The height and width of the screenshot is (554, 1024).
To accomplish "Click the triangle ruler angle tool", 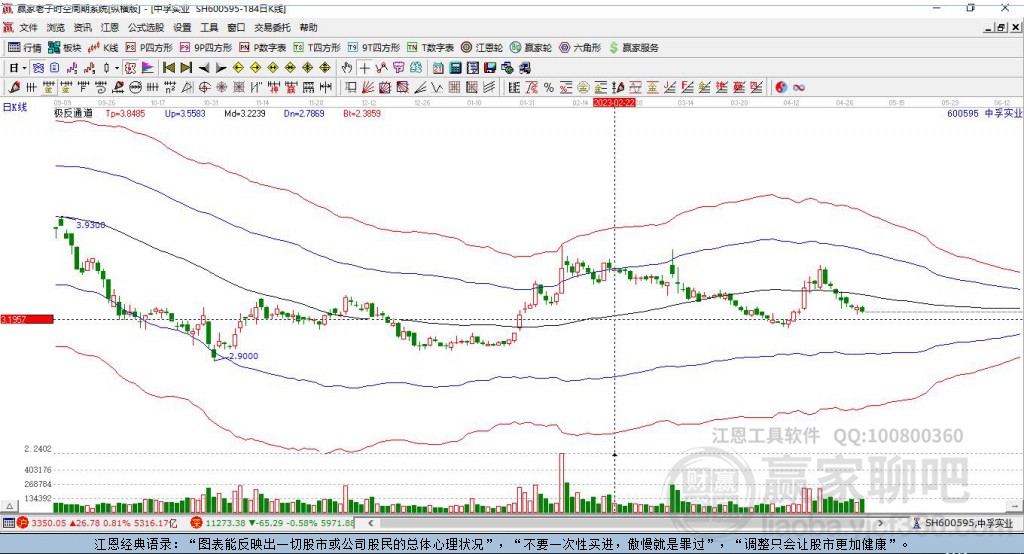I will click(x=187, y=88).
